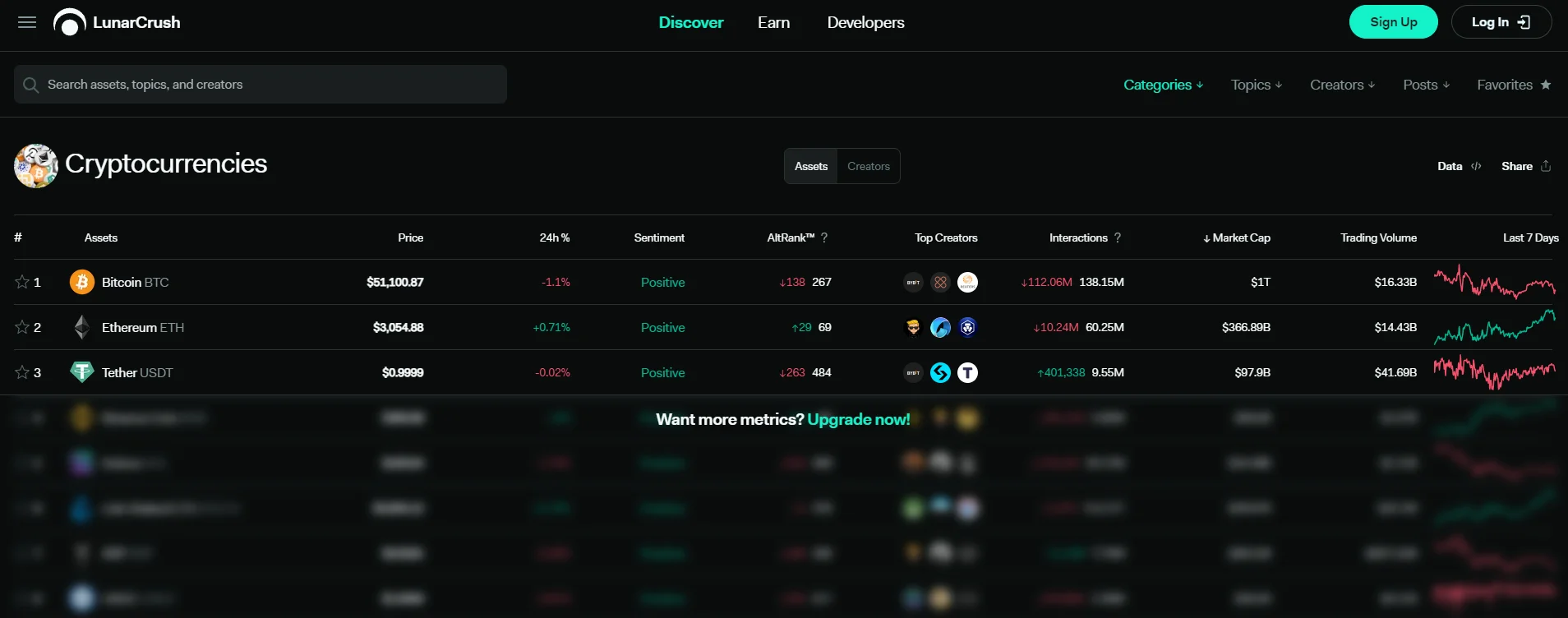
Task: Open Bitcoin's second top creator avatar
Action: [940, 282]
